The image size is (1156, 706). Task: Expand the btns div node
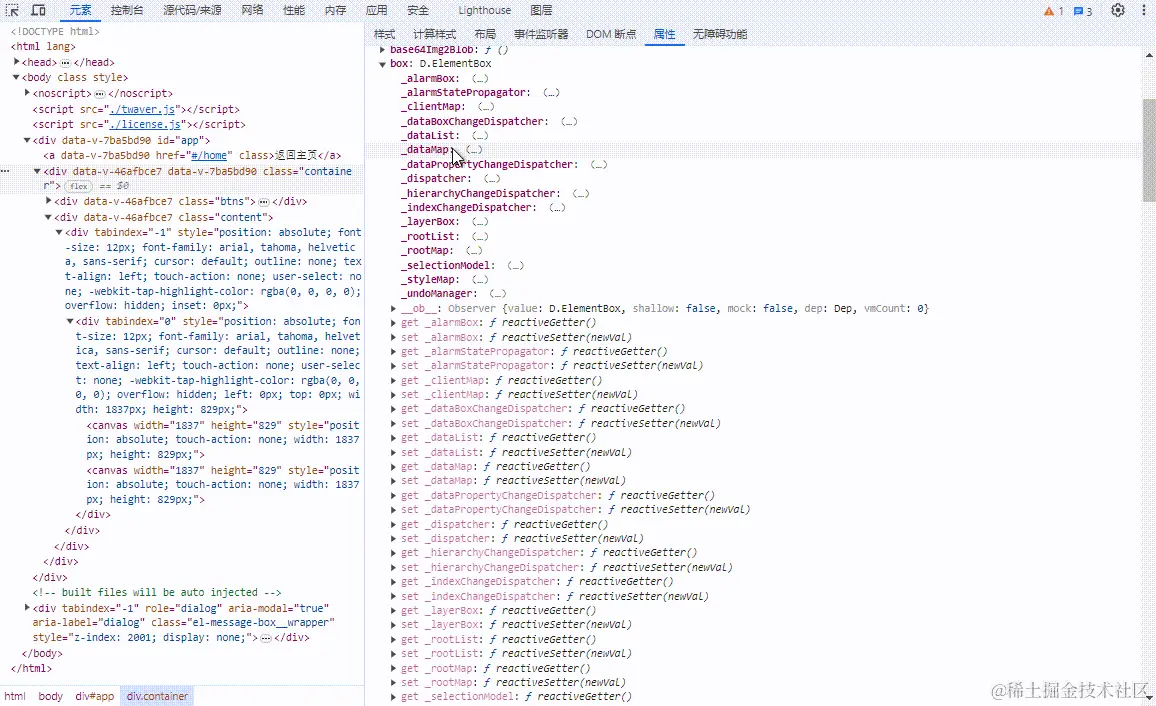[49, 200]
